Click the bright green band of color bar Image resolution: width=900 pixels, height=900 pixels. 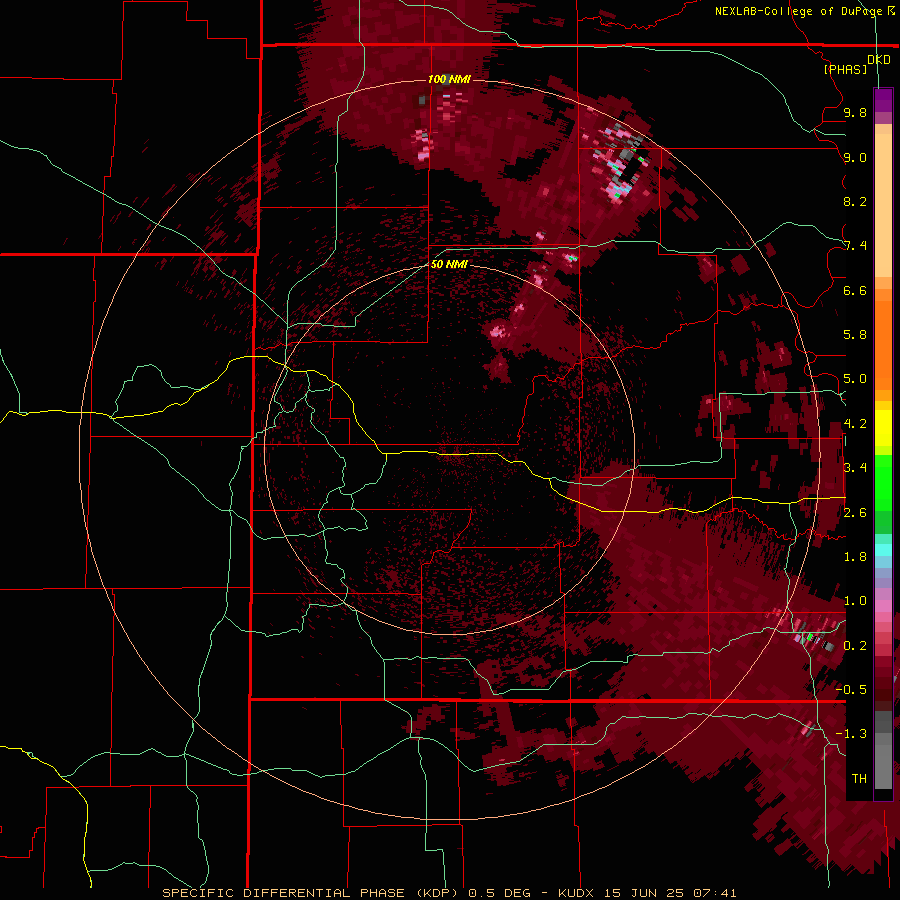[x=883, y=483]
